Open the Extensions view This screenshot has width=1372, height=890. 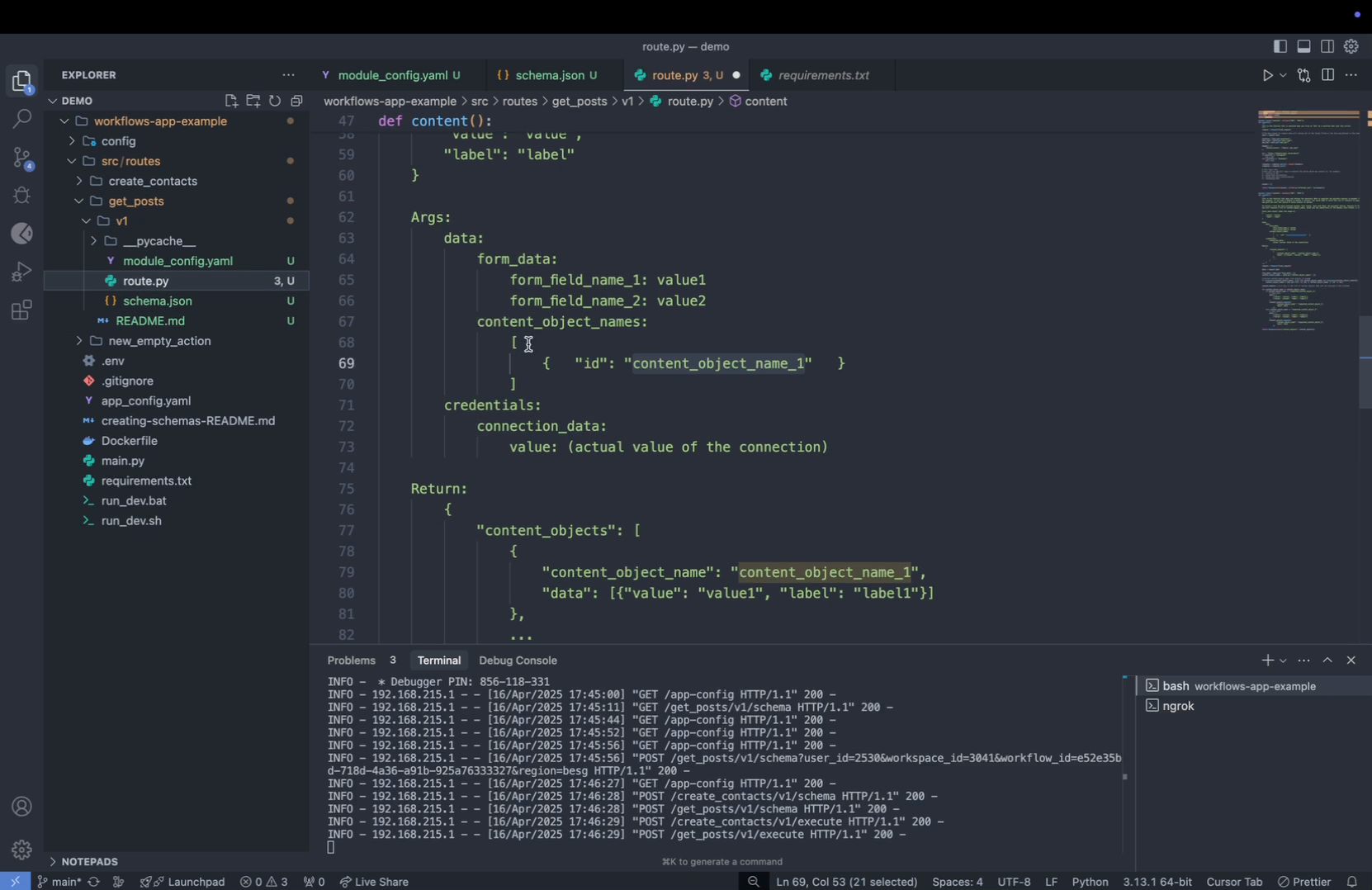(22, 310)
